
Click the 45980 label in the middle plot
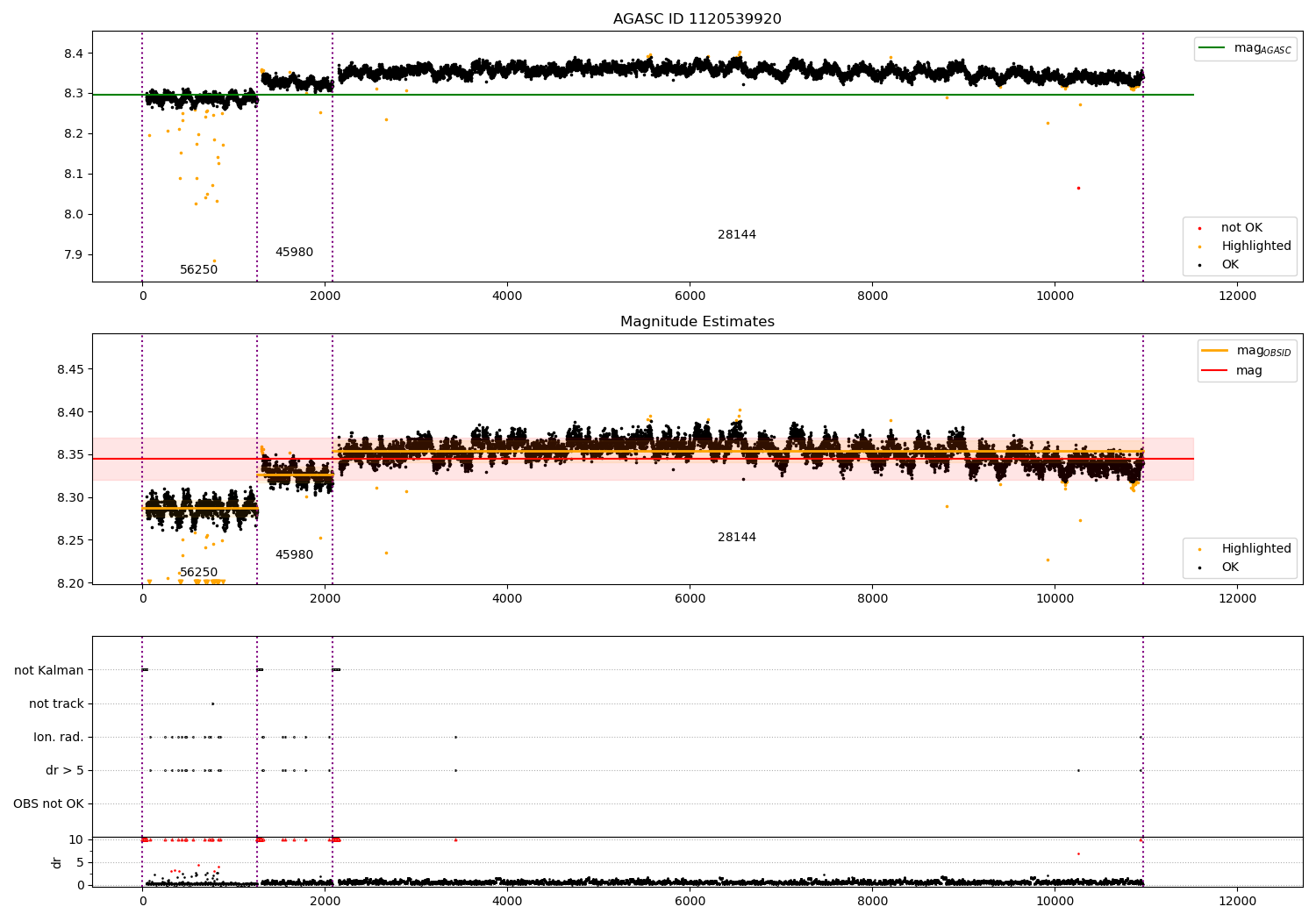(294, 555)
